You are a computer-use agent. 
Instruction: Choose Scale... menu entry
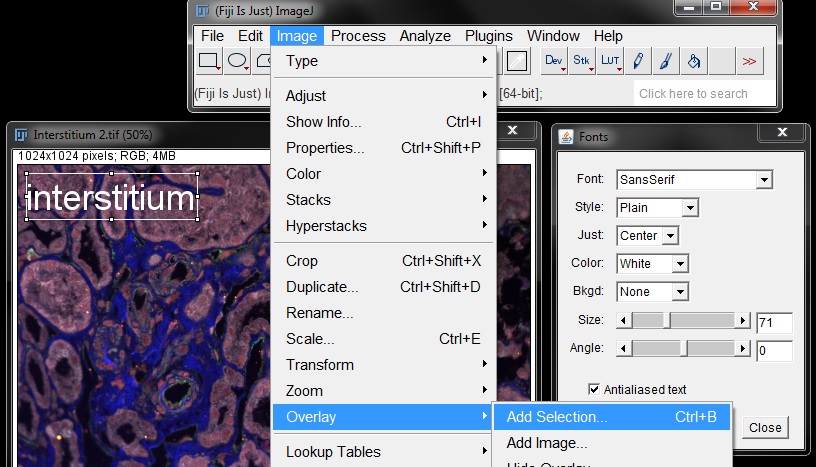point(384,339)
